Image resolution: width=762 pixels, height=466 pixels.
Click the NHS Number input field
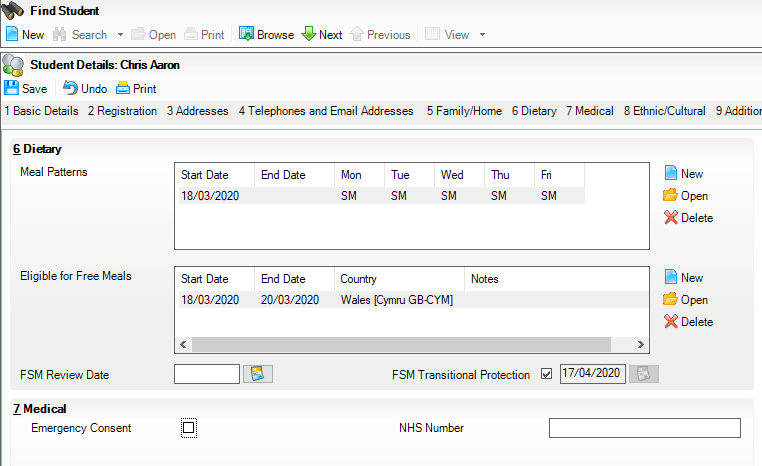644,428
